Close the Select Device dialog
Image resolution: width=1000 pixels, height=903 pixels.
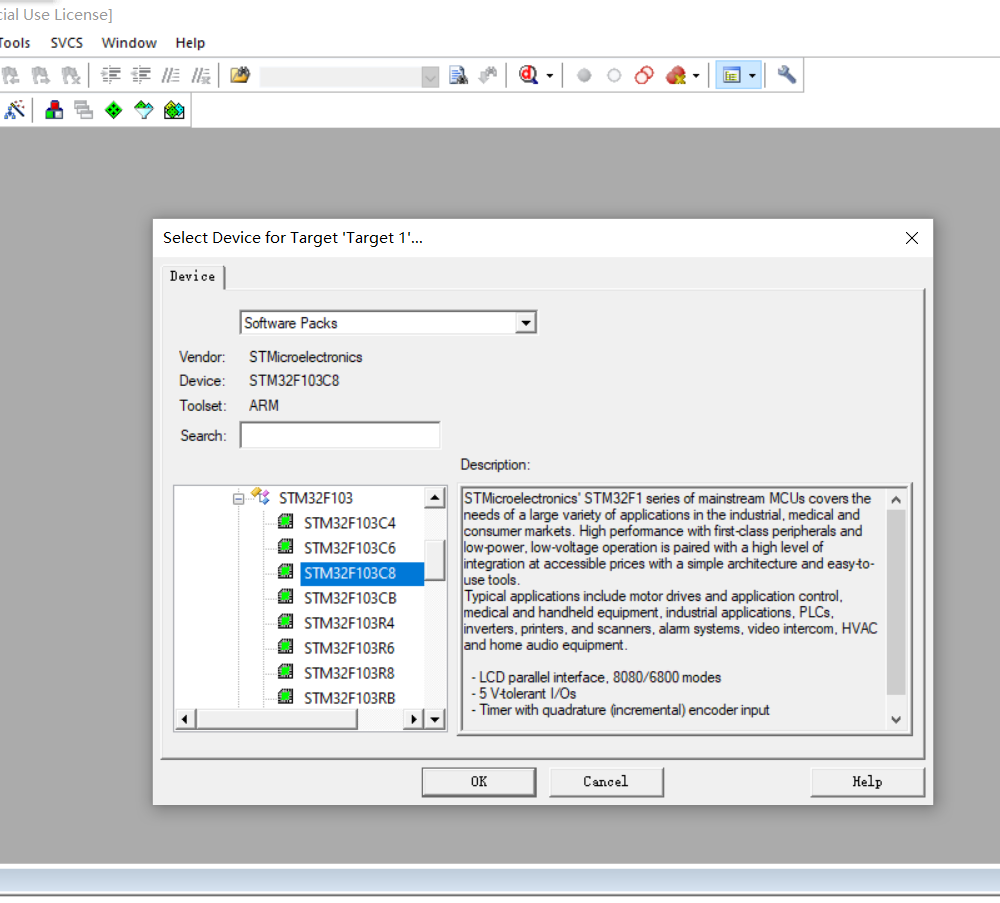(x=912, y=238)
